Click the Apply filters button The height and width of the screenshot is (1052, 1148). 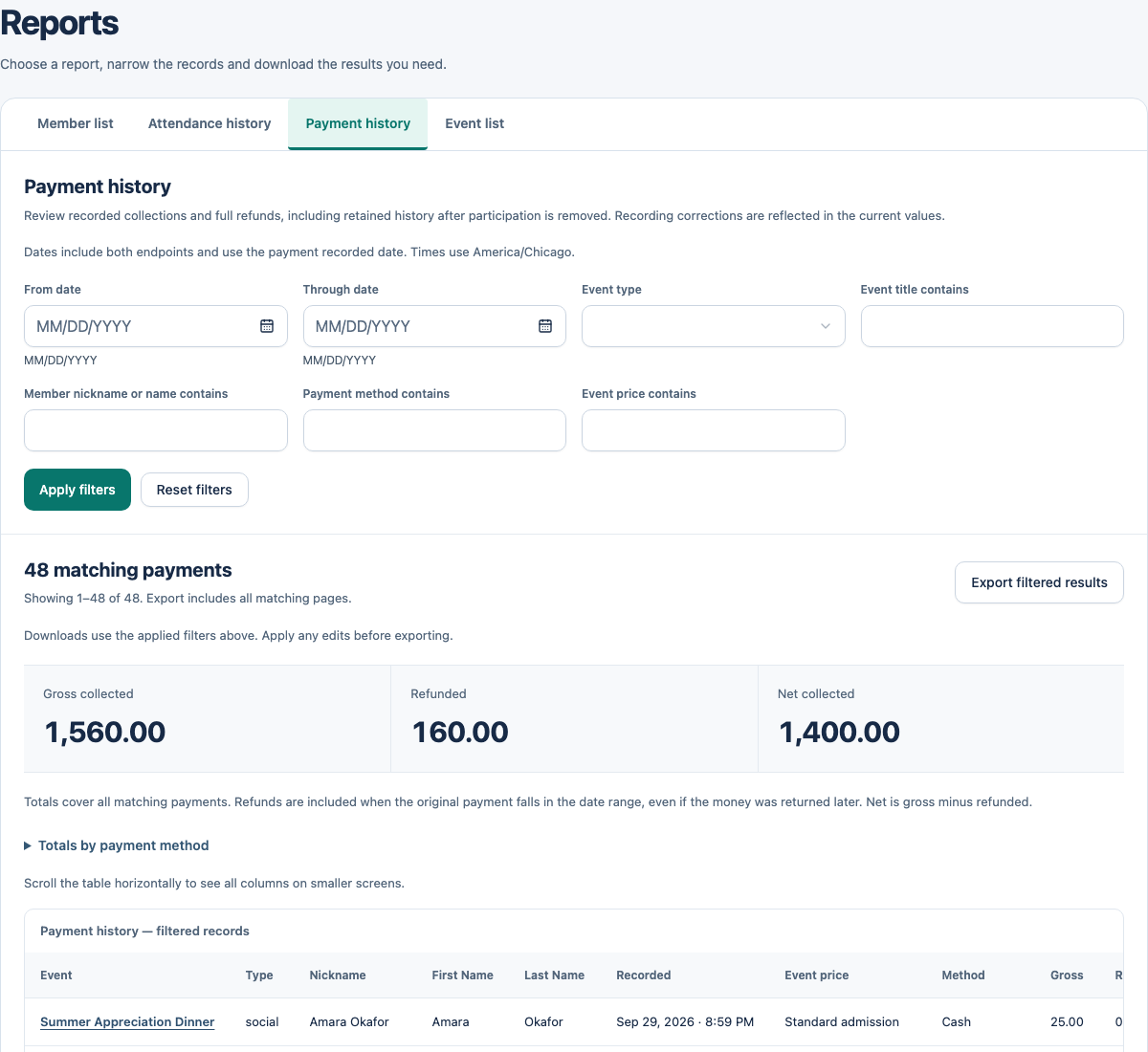(x=77, y=490)
